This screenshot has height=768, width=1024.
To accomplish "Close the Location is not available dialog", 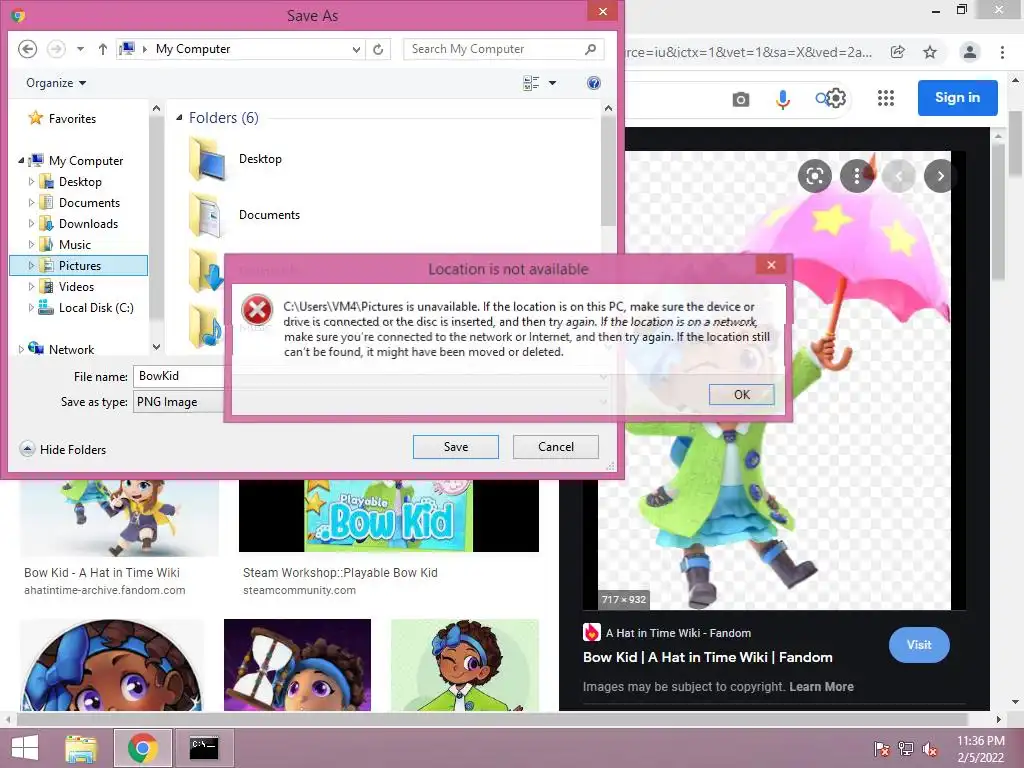I will pos(771,265).
